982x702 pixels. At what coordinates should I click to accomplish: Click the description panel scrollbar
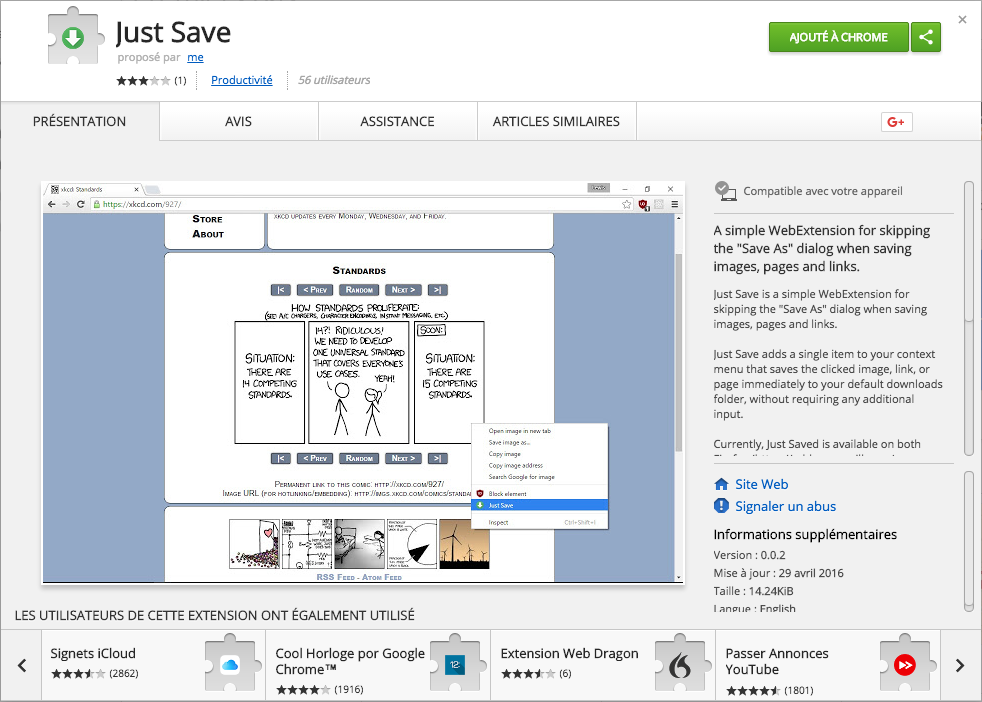pyautogui.click(x=968, y=318)
